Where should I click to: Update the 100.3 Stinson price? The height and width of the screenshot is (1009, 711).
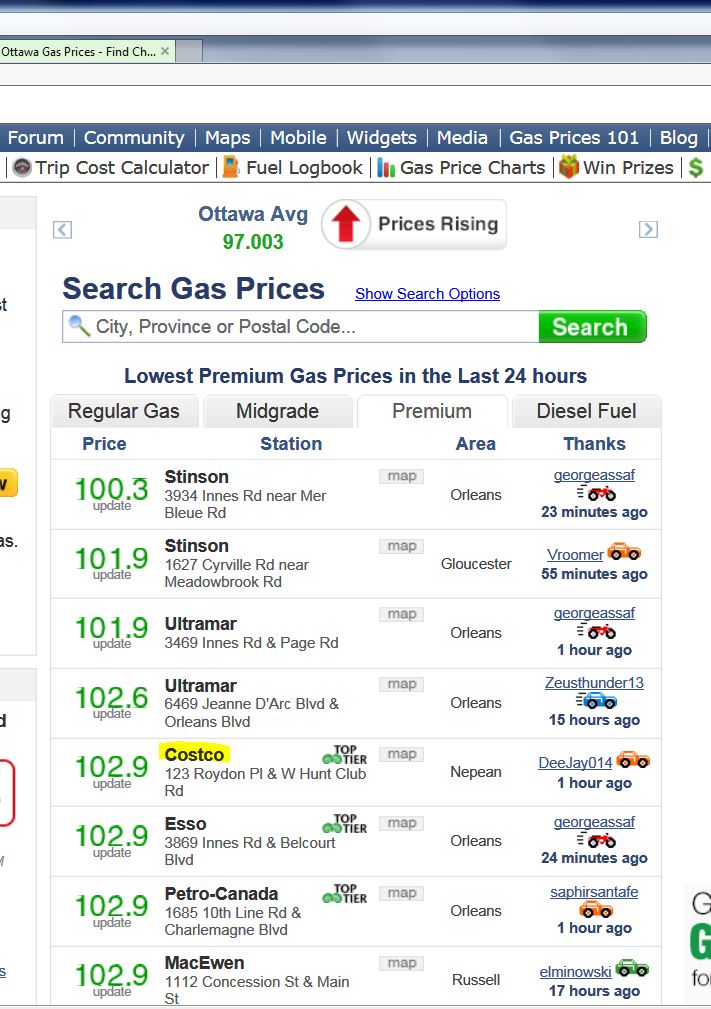coord(112,506)
